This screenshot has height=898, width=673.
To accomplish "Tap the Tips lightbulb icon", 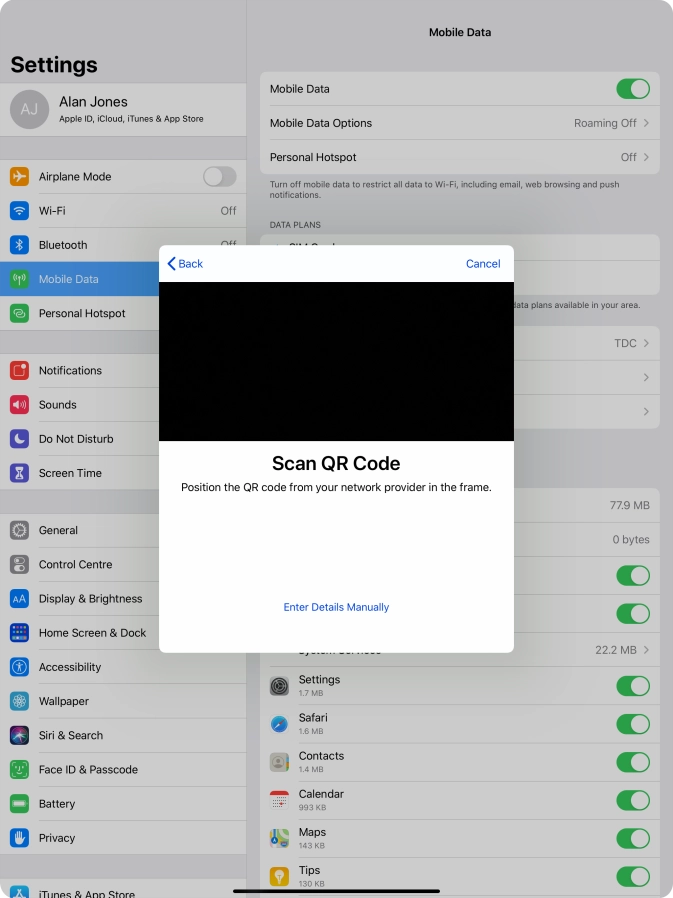I will pyautogui.click(x=280, y=876).
